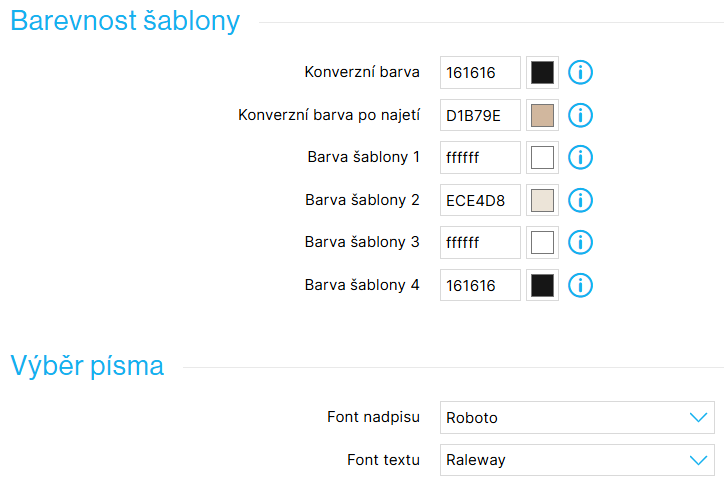Open color swatch for Konverzní barva
This screenshot has width=724, height=484.
coord(542,72)
